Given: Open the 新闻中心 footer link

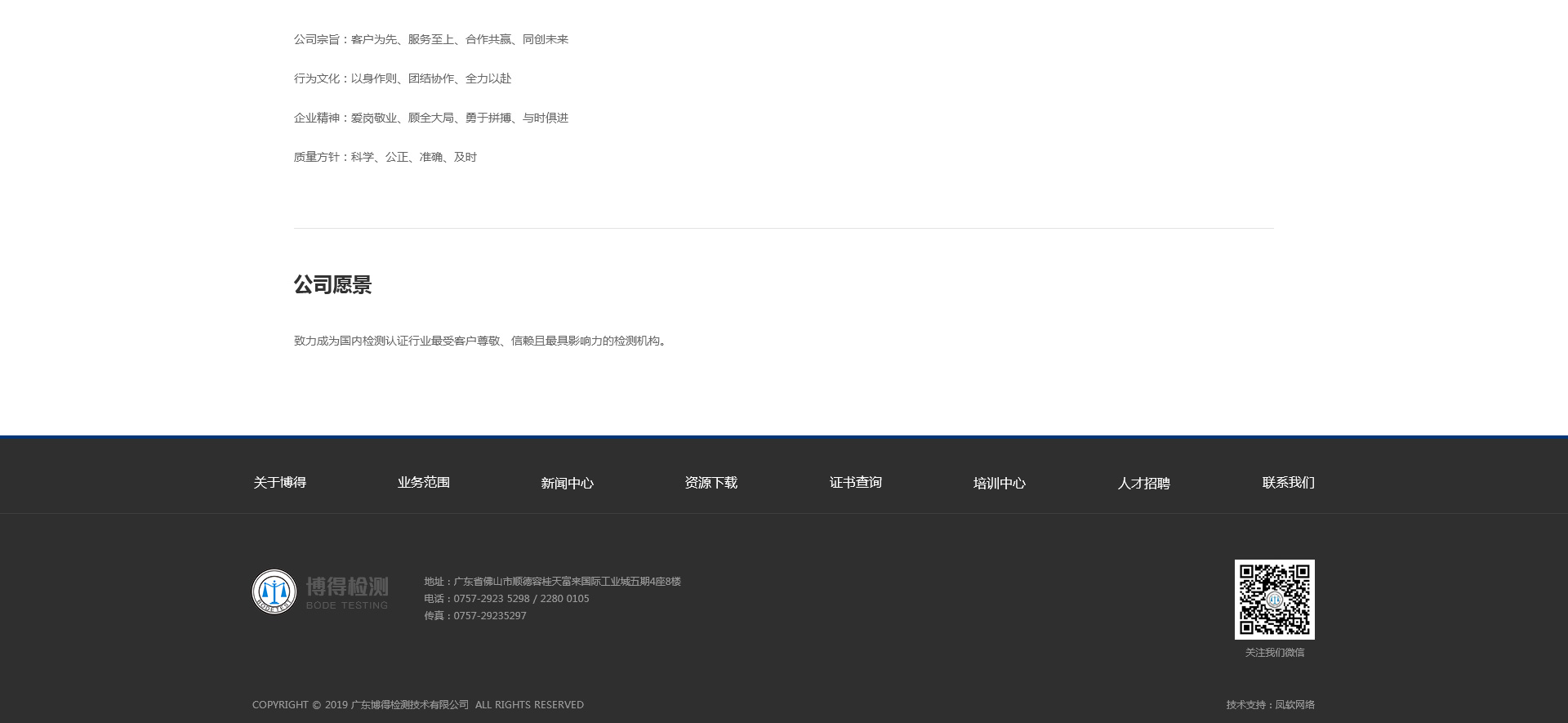Looking at the screenshot, I should point(567,484).
